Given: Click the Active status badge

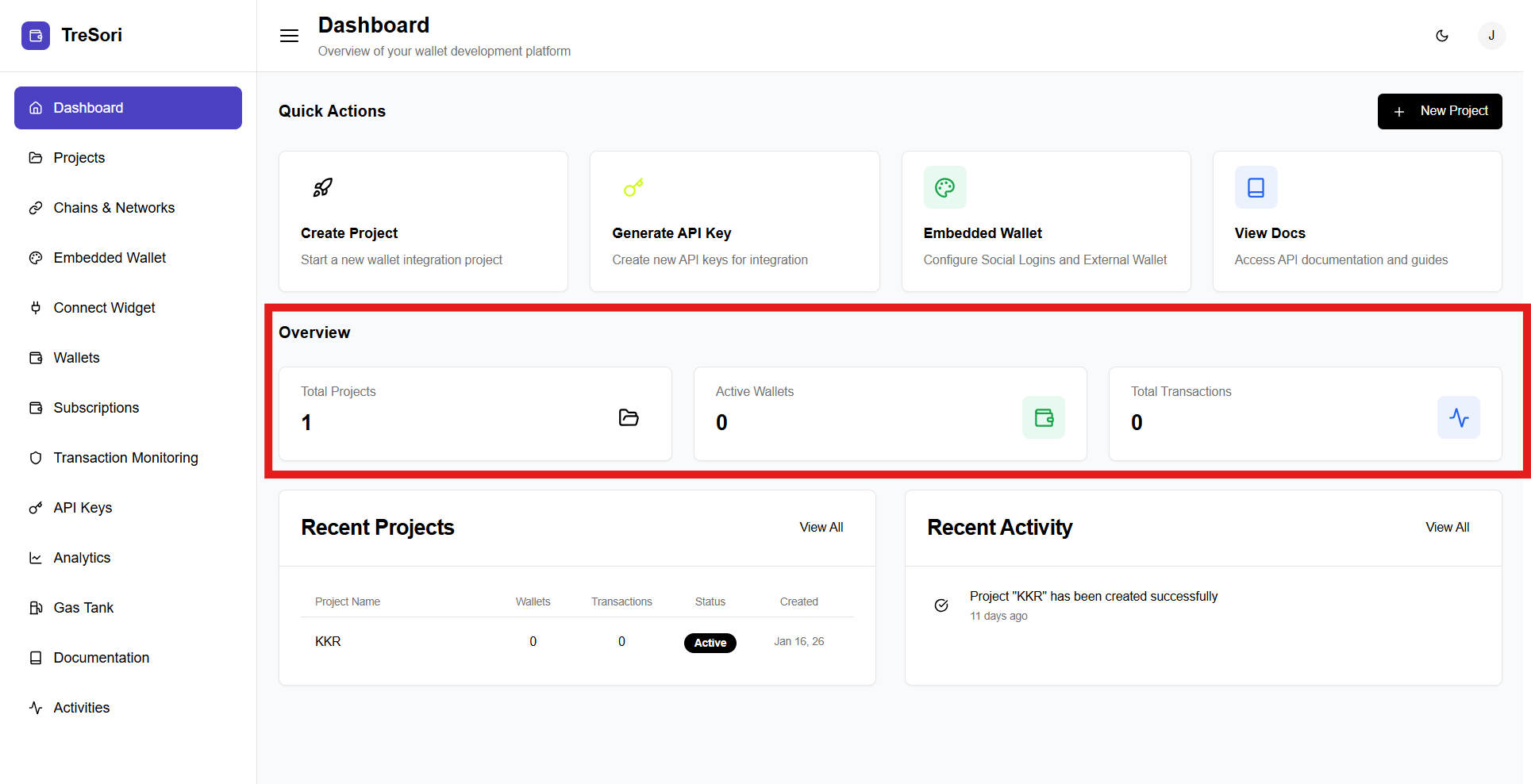Looking at the screenshot, I should (710, 643).
